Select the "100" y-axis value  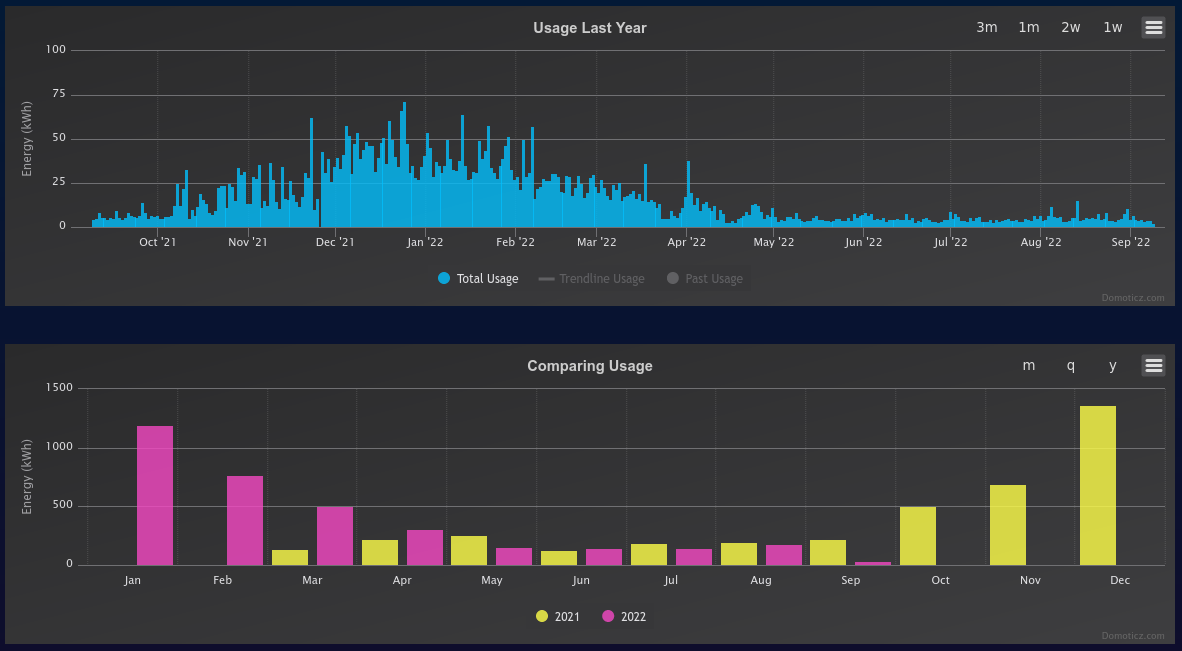click(x=57, y=50)
